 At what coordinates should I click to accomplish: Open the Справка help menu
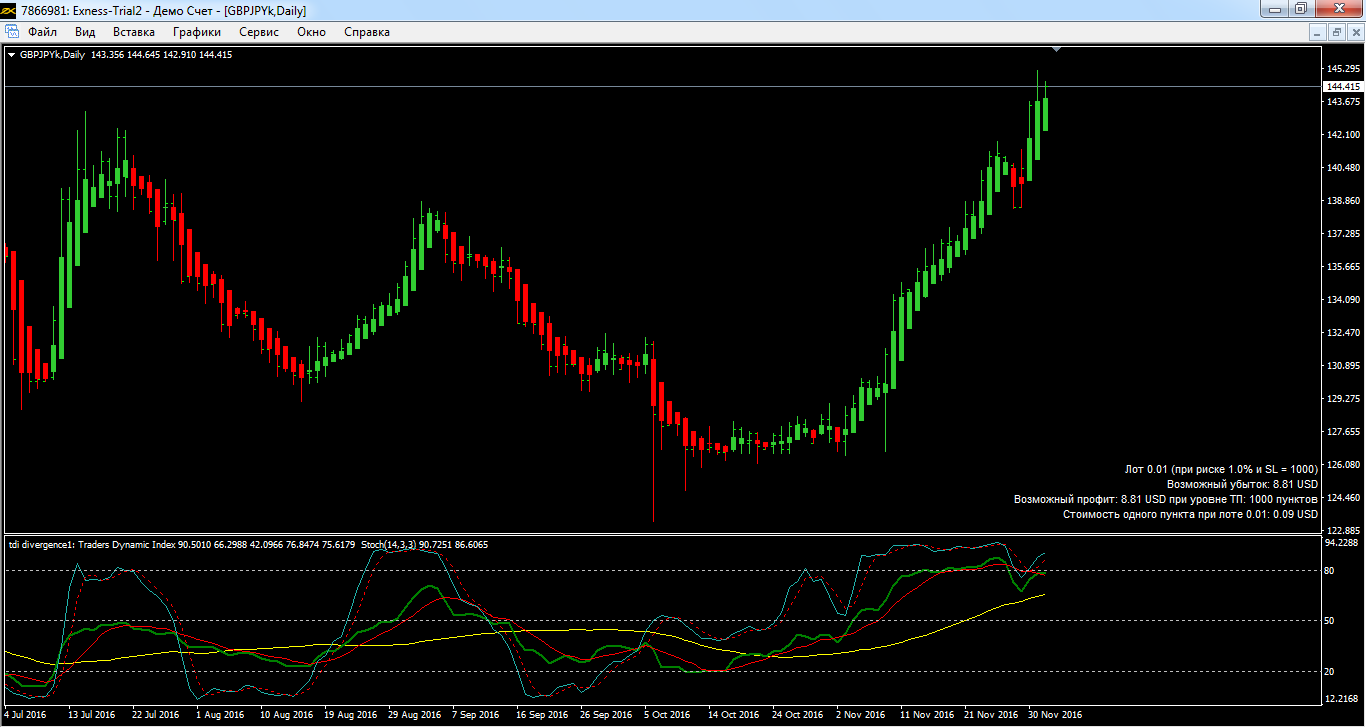pos(367,32)
